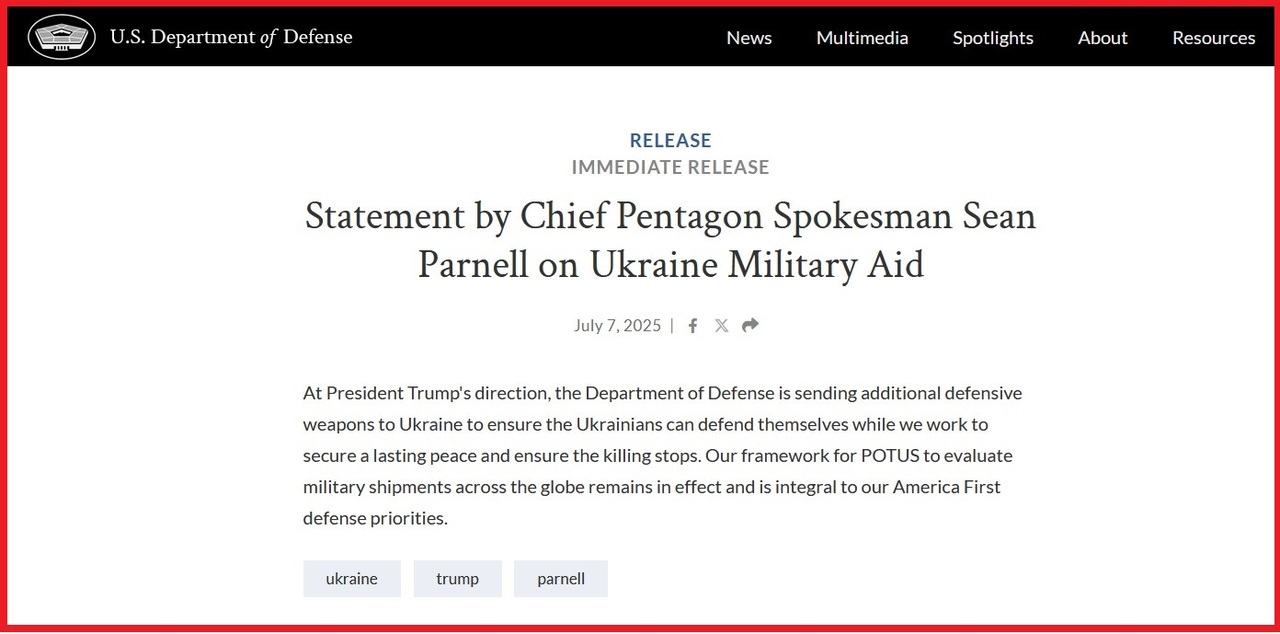Share the statement on X
1280x634 pixels.
coord(721,326)
